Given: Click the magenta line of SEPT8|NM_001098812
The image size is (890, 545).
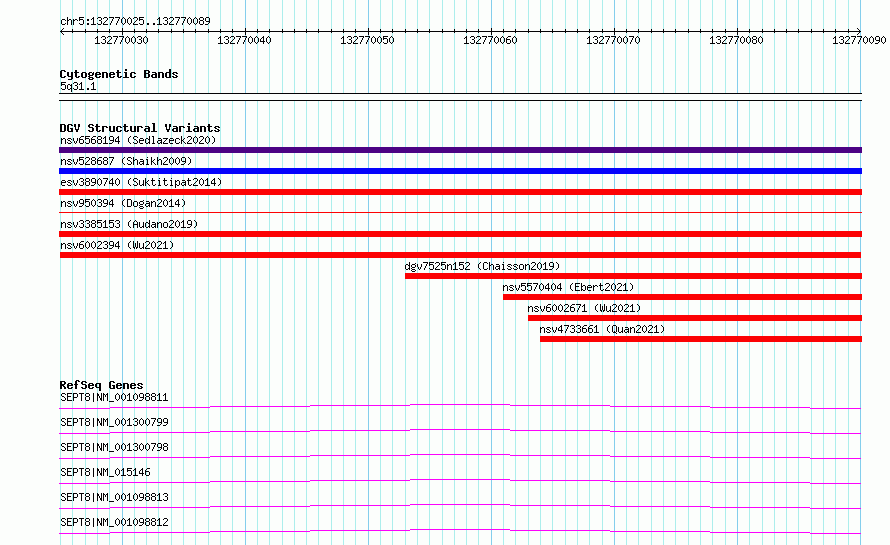Looking at the screenshot, I should [460, 531].
